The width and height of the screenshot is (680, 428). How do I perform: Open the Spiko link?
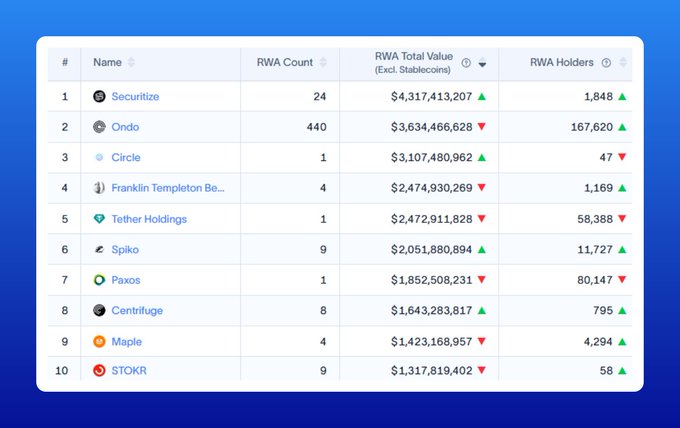click(x=125, y=249)
